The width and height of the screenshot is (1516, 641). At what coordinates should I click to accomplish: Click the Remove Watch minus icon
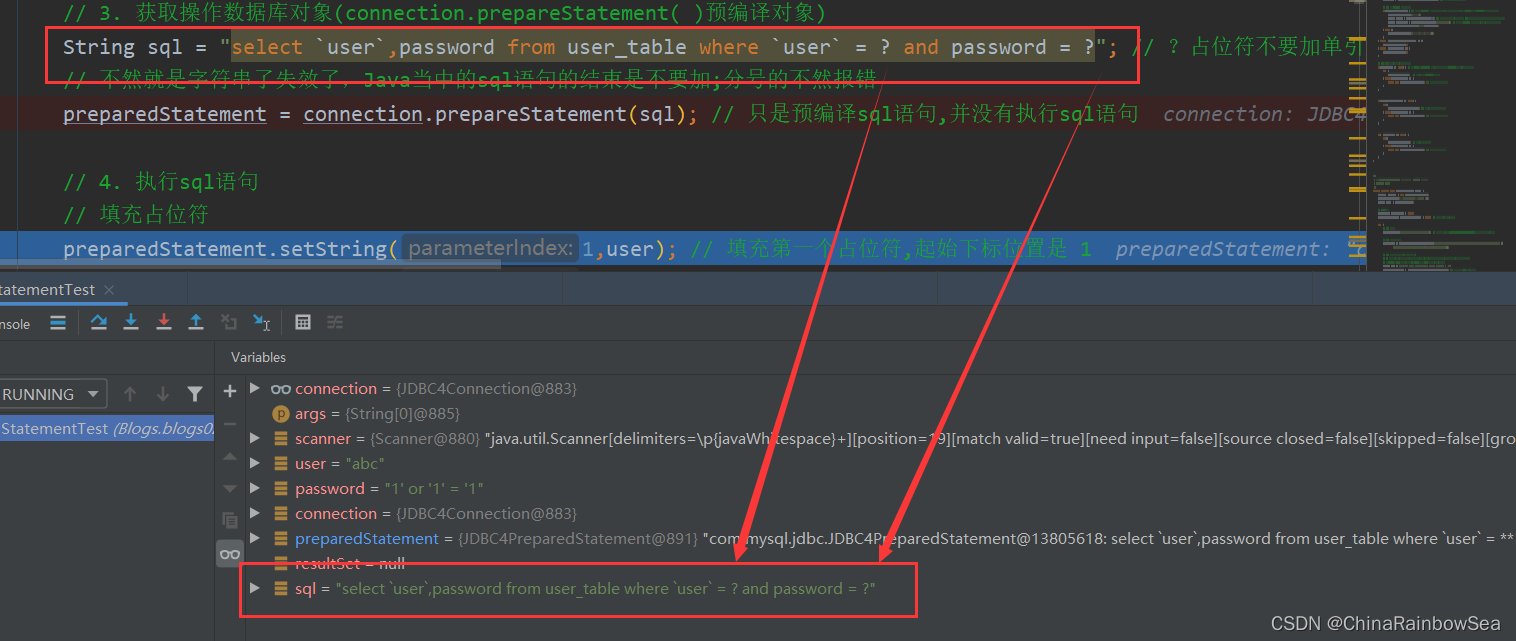pos(230,423)
